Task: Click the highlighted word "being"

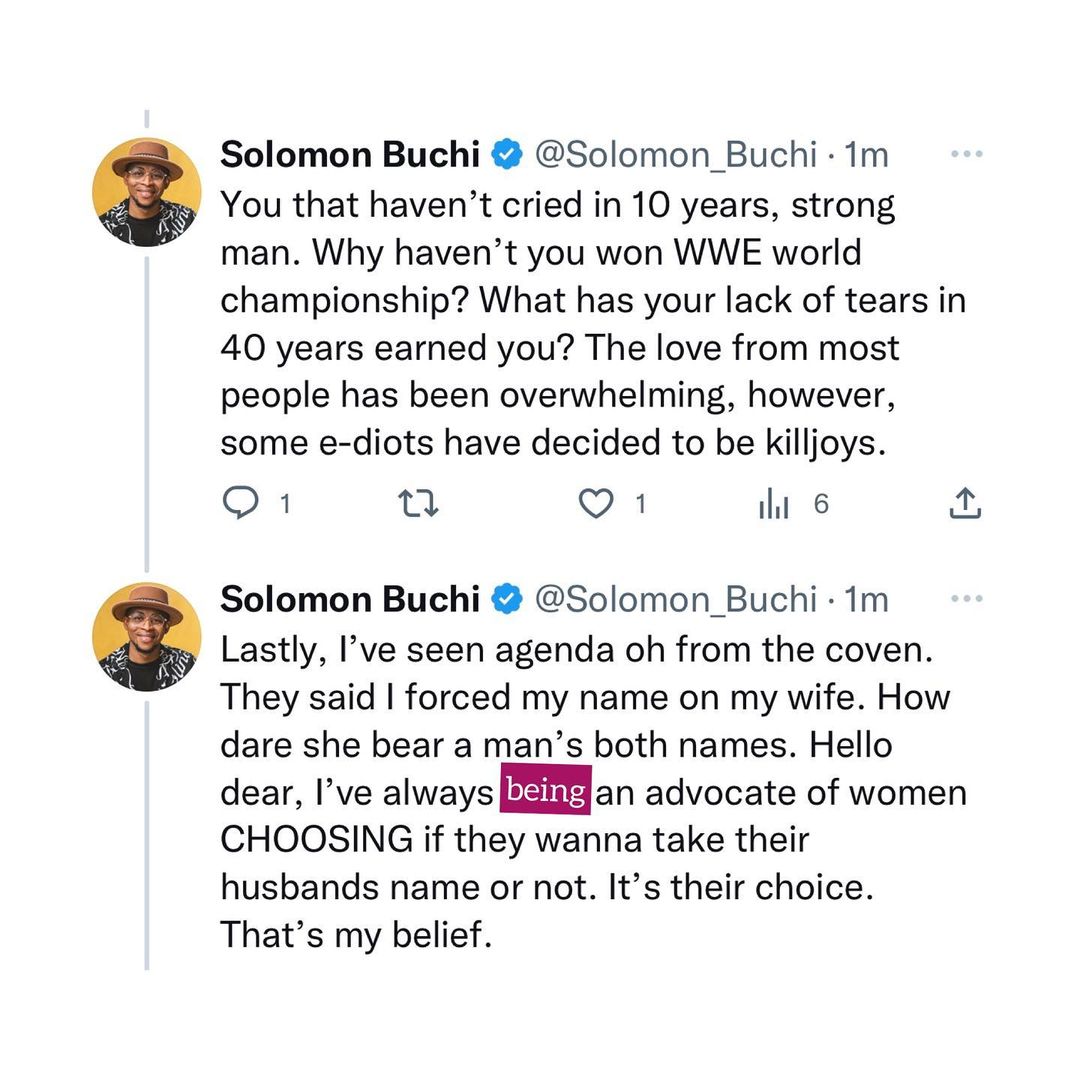Action: [545, 792]
